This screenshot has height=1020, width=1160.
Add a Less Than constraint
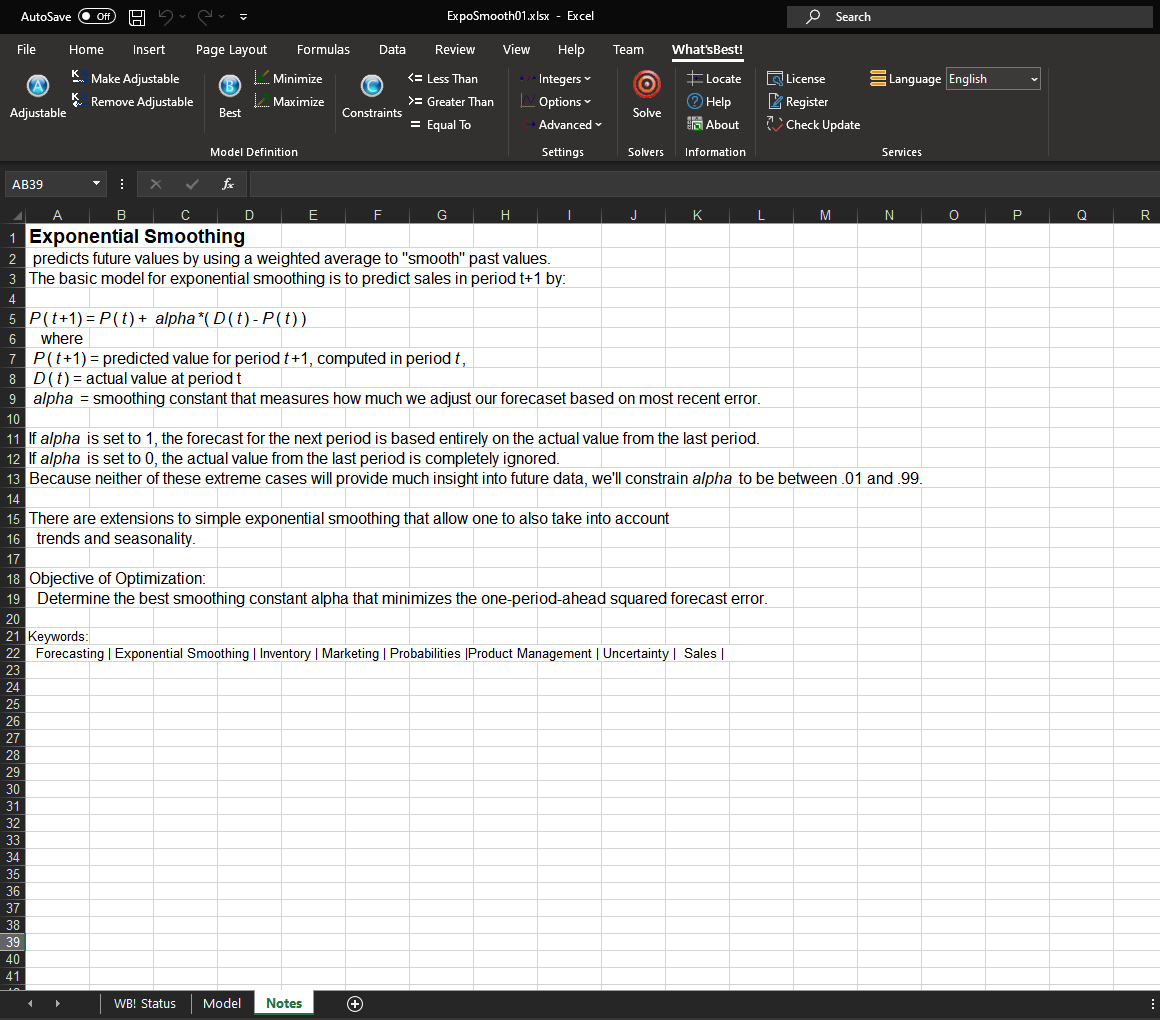coord(443,78)
